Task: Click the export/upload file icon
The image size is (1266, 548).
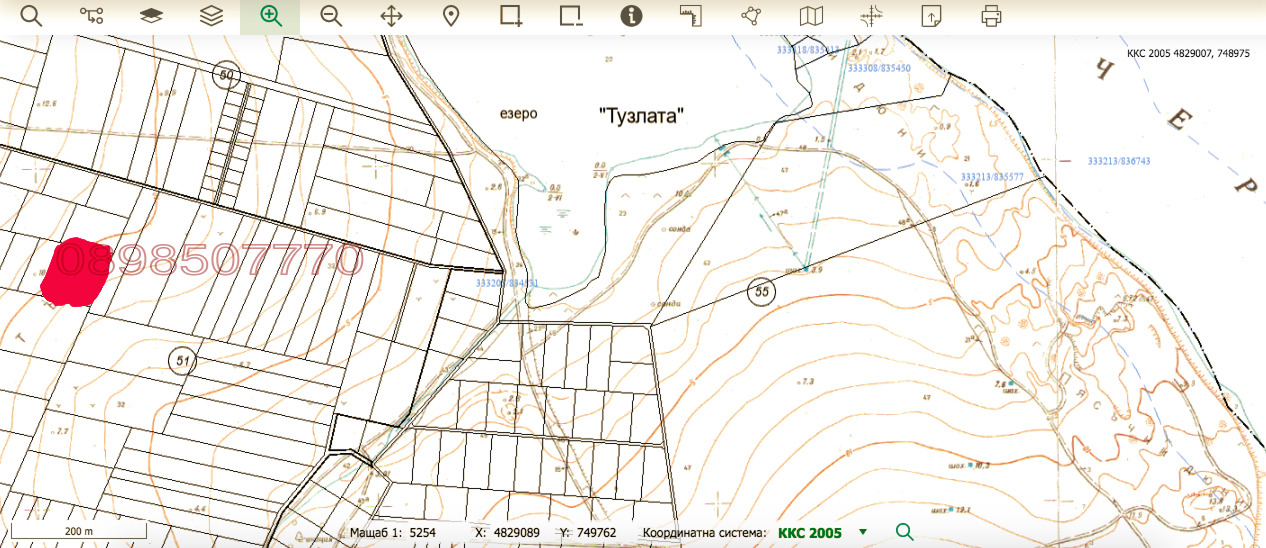Action: click(x=932, y=16)
